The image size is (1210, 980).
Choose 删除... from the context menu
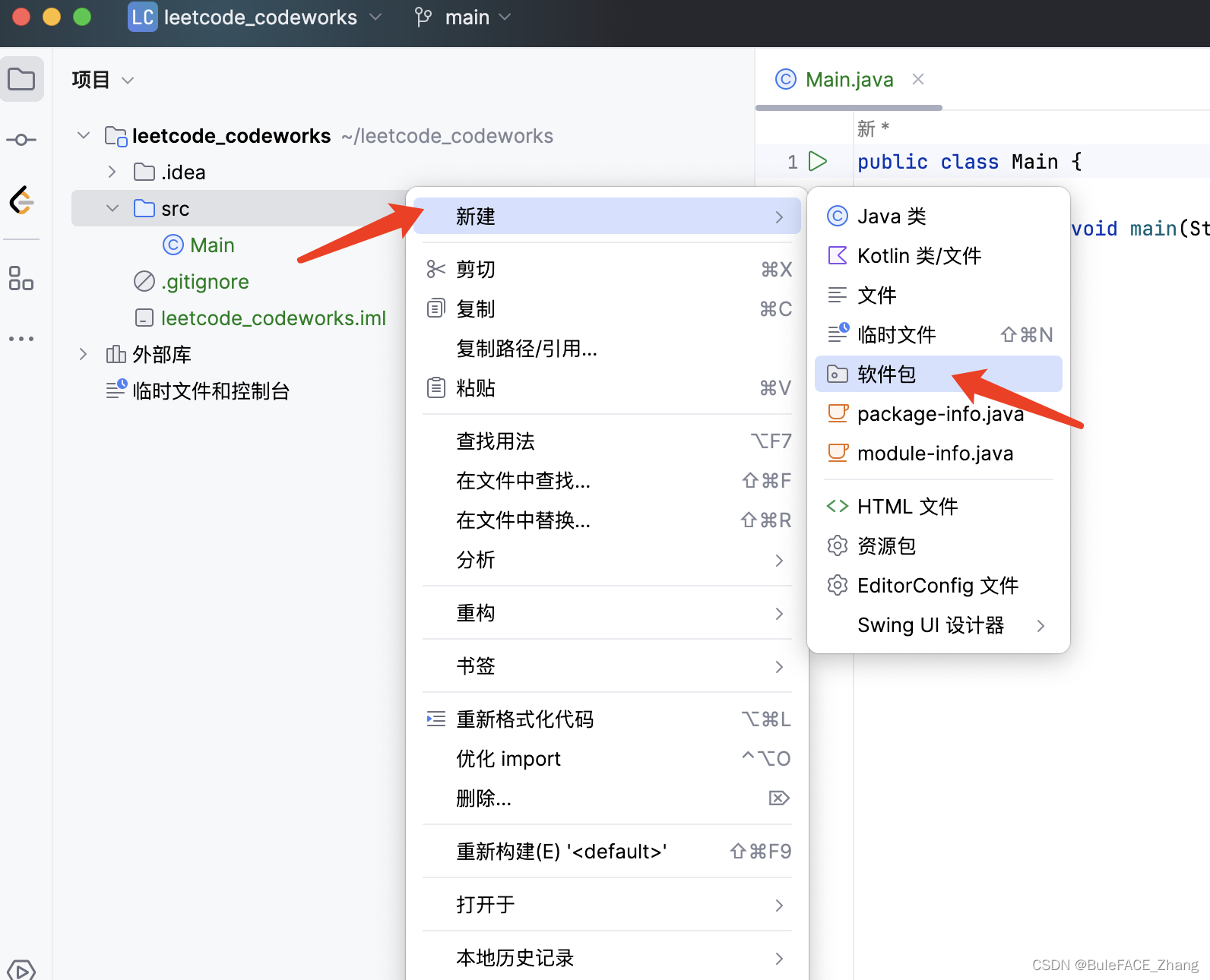[x=607, y=798]
